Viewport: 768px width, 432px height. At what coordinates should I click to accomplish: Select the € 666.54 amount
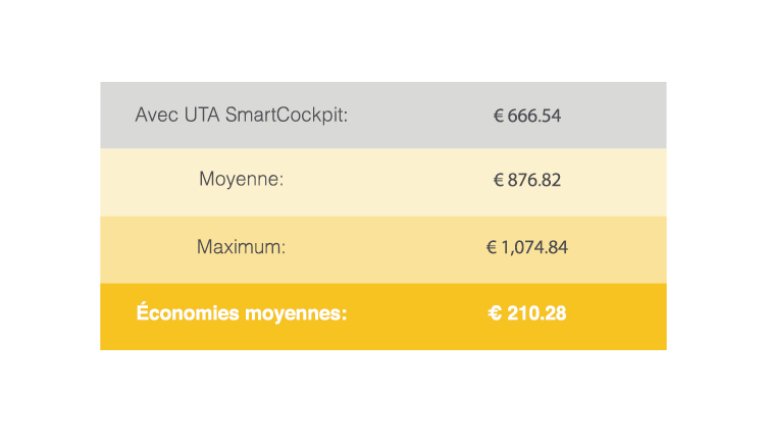pos(527,116)
